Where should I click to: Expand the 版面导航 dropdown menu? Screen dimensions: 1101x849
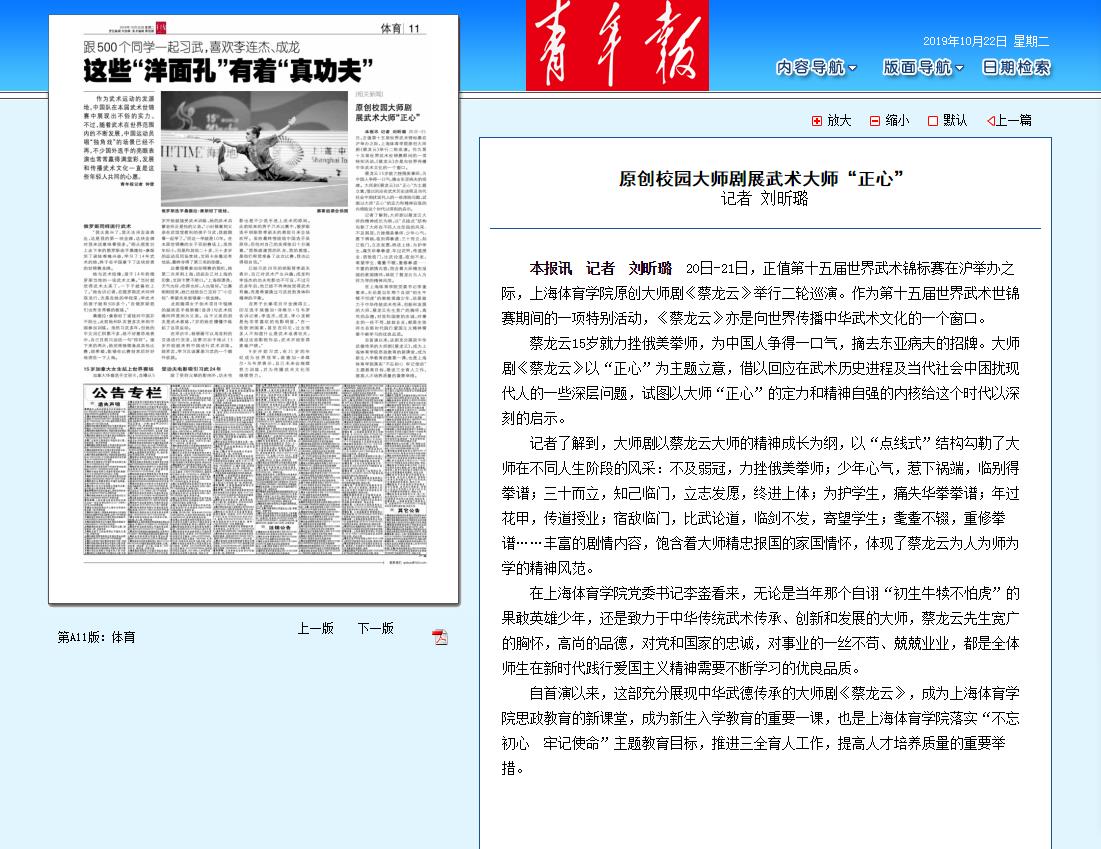click(922, 68)
